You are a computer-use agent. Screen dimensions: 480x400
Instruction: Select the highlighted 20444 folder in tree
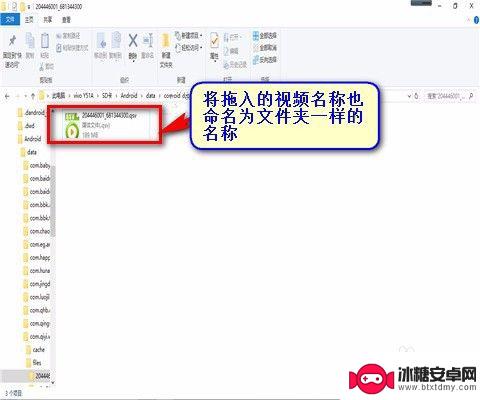pyautogui.click(x=39, y=376)
